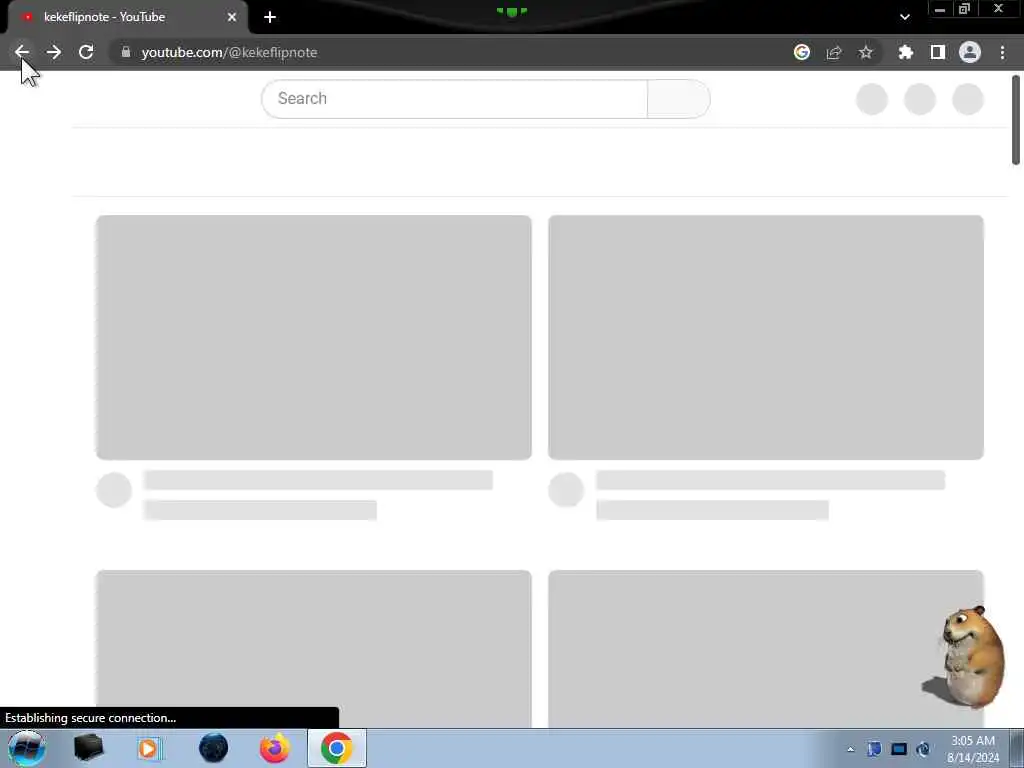
Task: Click the search submit button beside Search
Action: 679,99
